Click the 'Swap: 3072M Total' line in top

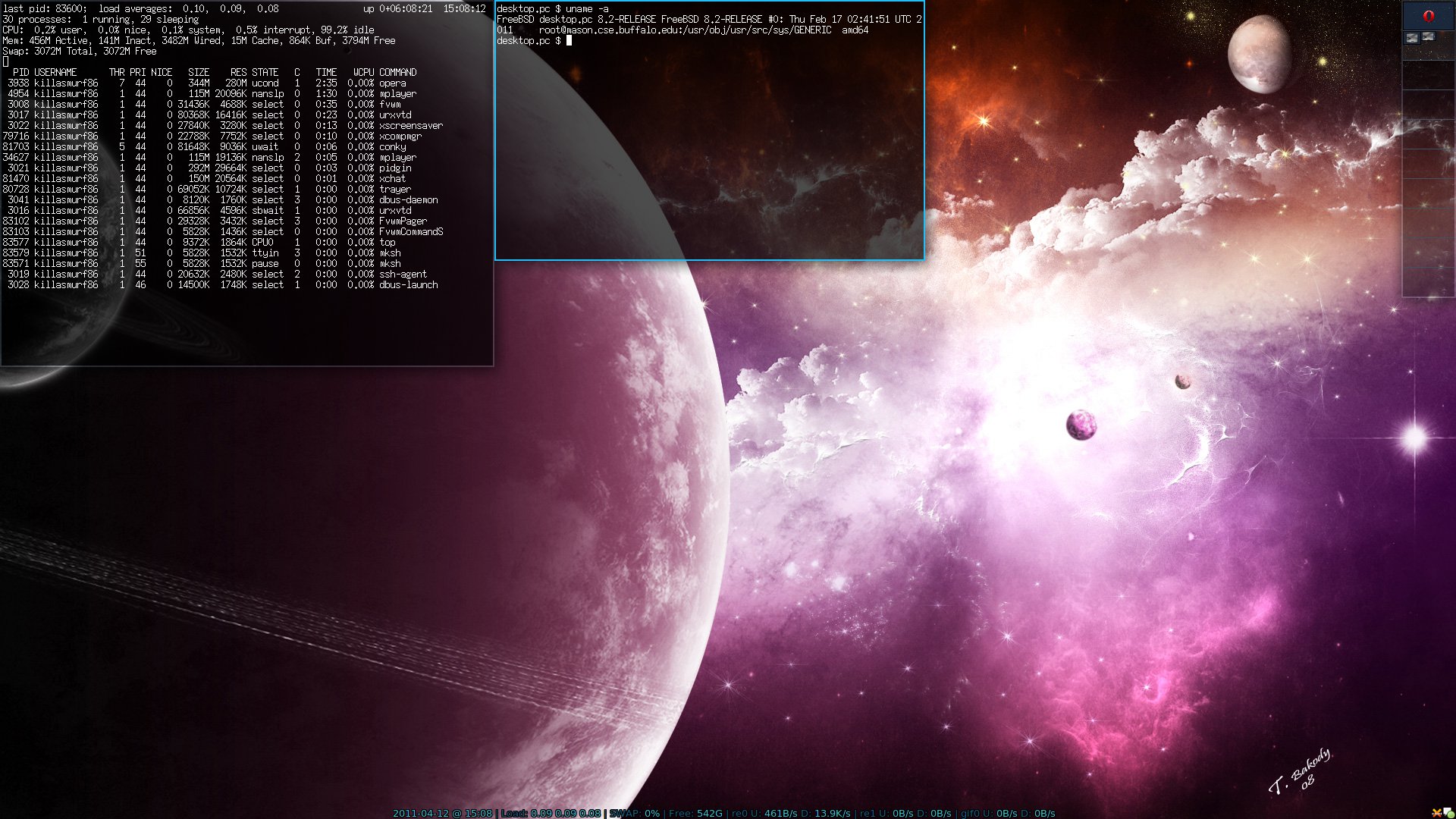pyautogui.click(x=80, y=52)
